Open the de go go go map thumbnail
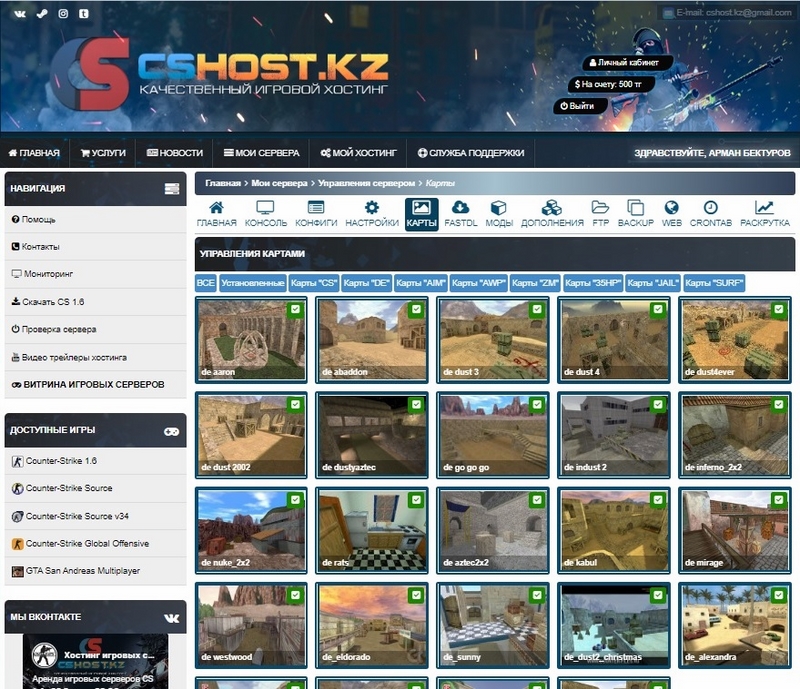 [x=493, y=435]
